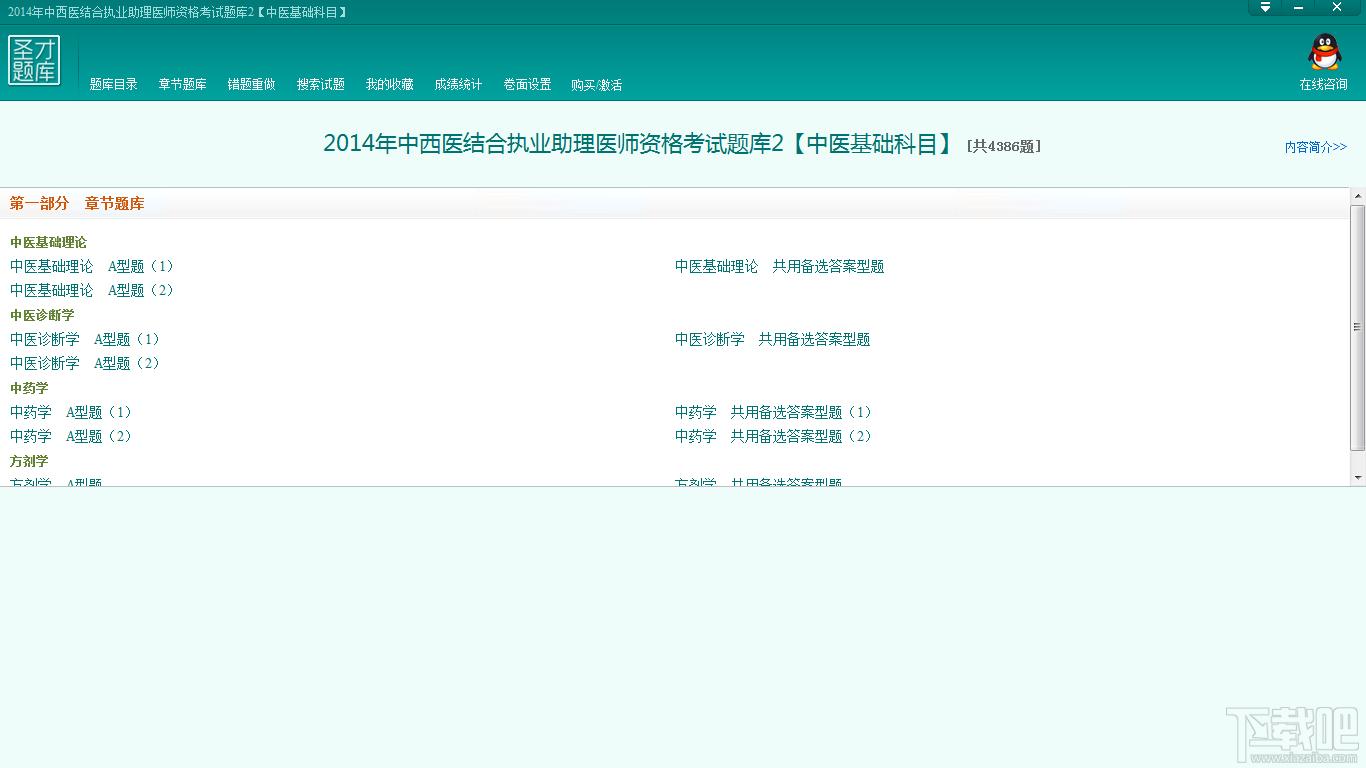Screen dimensions: 1366x768
Task: Click the 中医基础理论 section heading
Action: [x=48, y=243]
